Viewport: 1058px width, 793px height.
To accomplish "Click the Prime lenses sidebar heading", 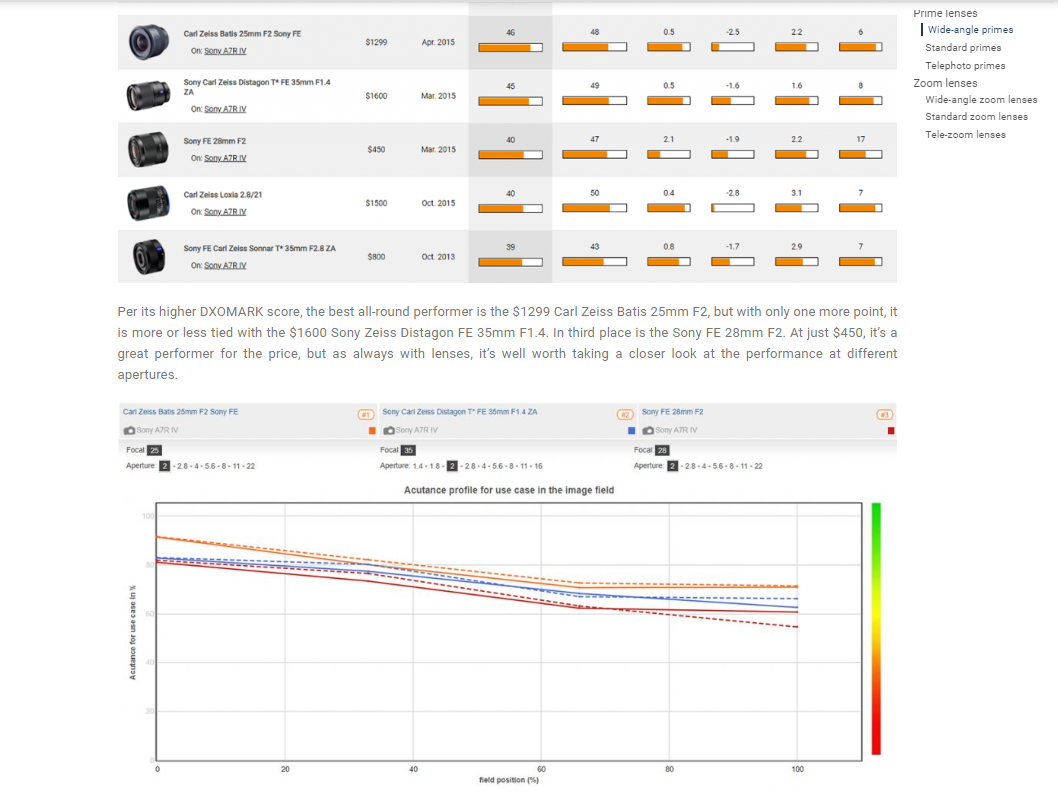I will point(945,13).
